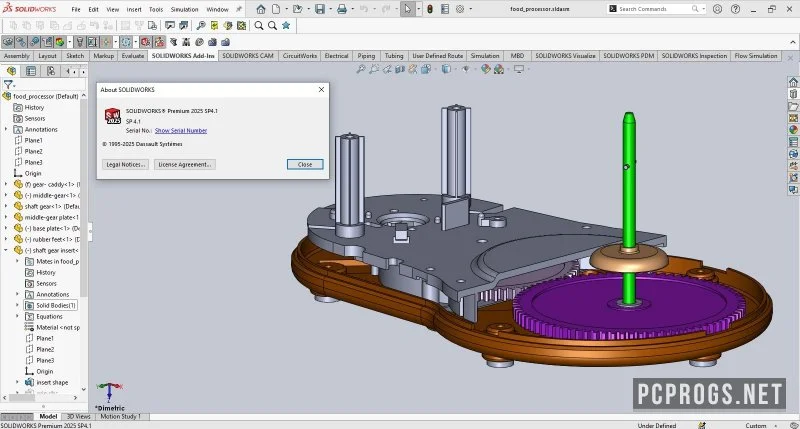Select the Material <not specified> tree item
Image resolution: width=800 pixels, height=429 pixels.
click(x=52, y=327)
